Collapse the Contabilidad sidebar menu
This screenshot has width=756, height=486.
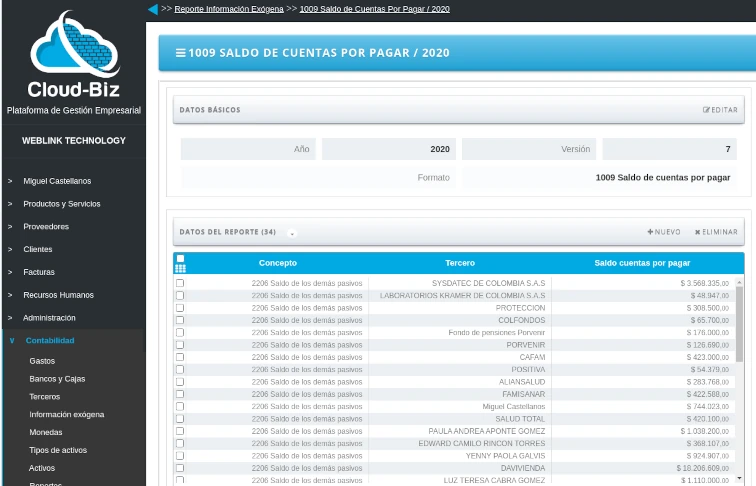(x=50, y=340)
